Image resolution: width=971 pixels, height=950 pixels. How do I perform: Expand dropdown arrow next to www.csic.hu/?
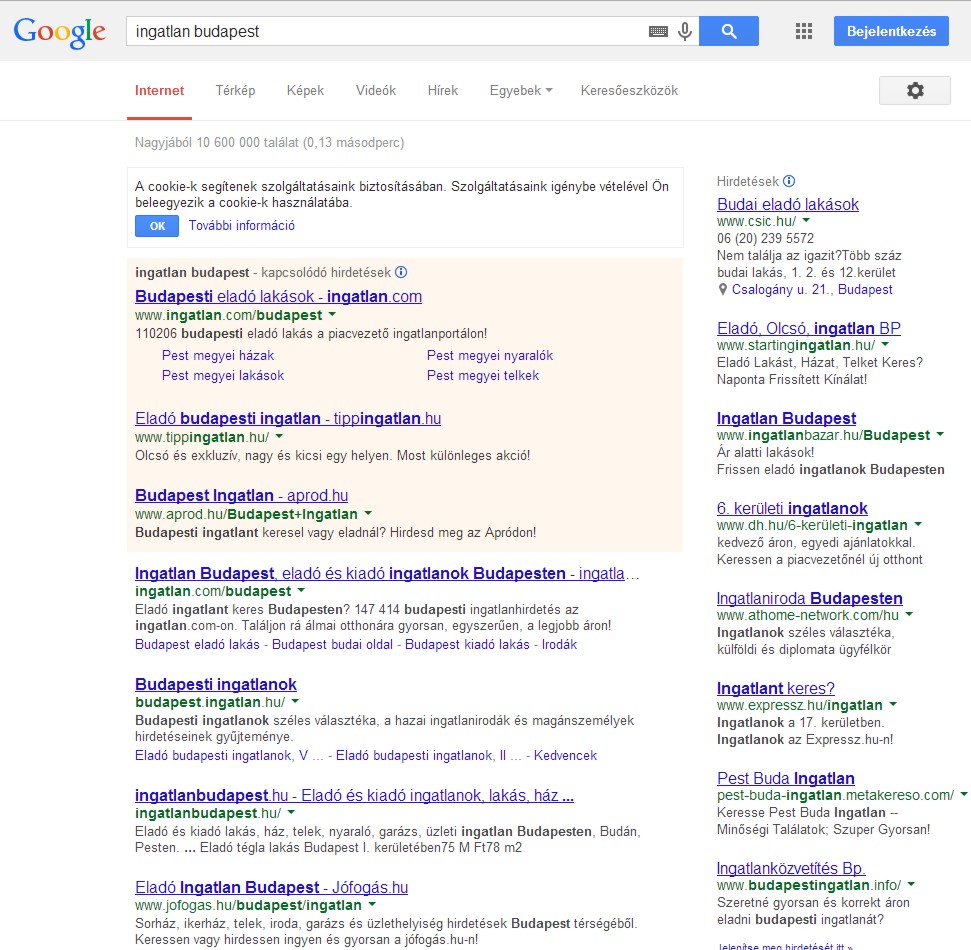click(x=806, y=220)
